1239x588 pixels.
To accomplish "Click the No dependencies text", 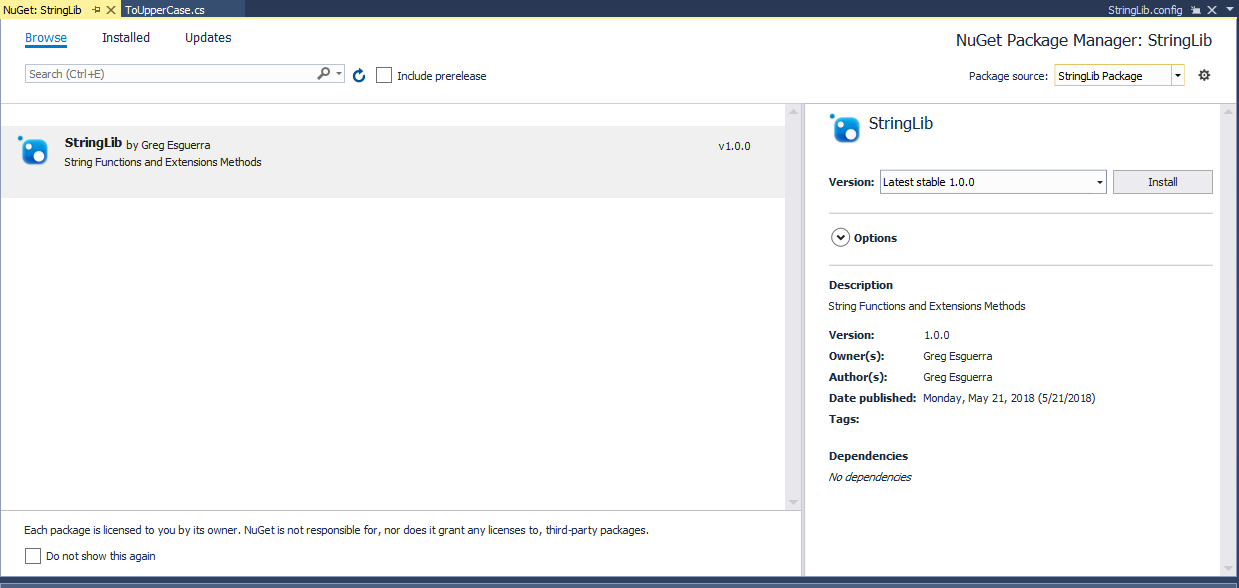I will pos(870,477).
